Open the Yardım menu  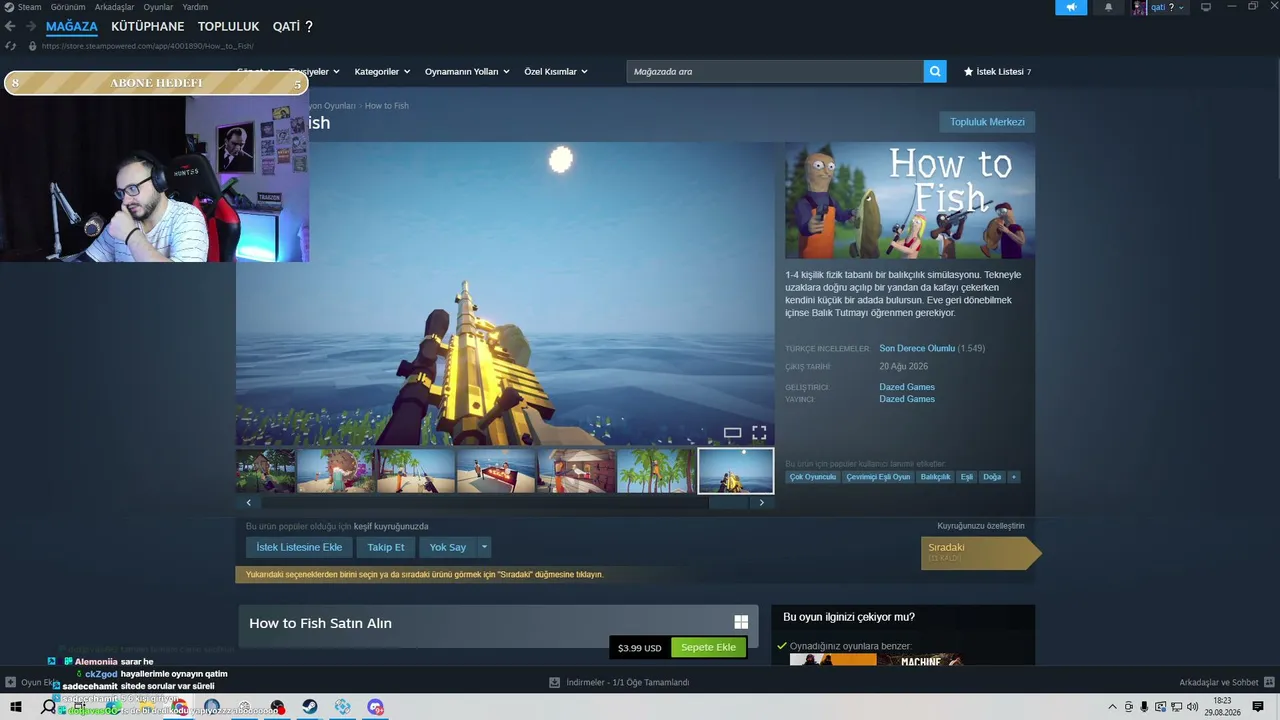coord(195,7)
